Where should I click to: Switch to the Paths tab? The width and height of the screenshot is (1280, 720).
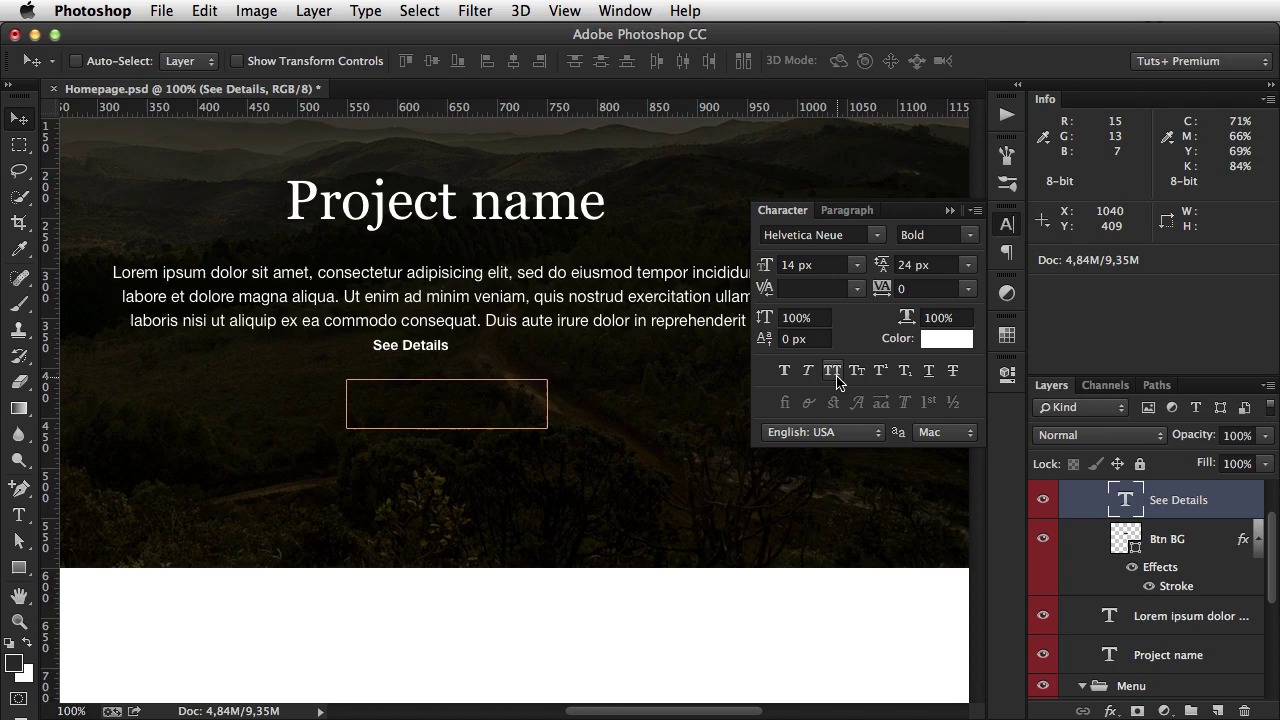pyautogui.click(x=1157, y=385)
